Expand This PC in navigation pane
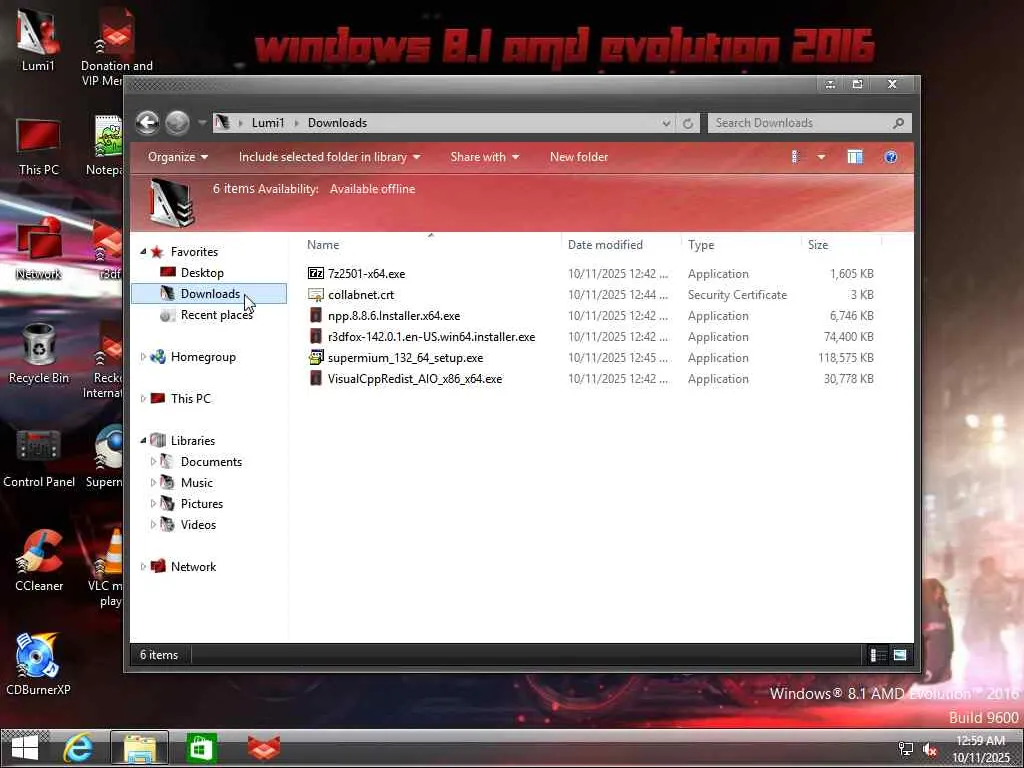 (143, 398)
